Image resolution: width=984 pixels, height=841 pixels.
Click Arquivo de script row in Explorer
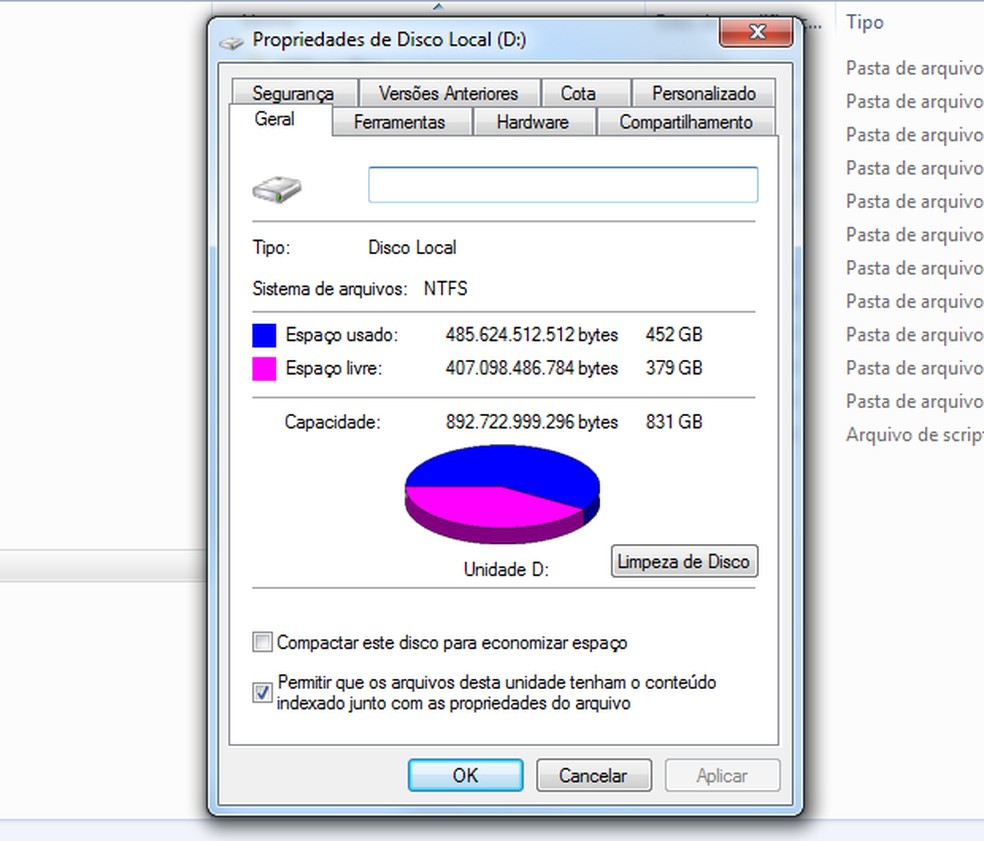(914, 434)
